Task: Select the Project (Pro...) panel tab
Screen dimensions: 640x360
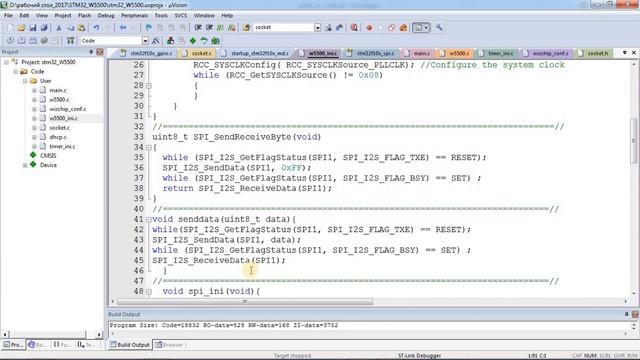Action: pos(13,345)
